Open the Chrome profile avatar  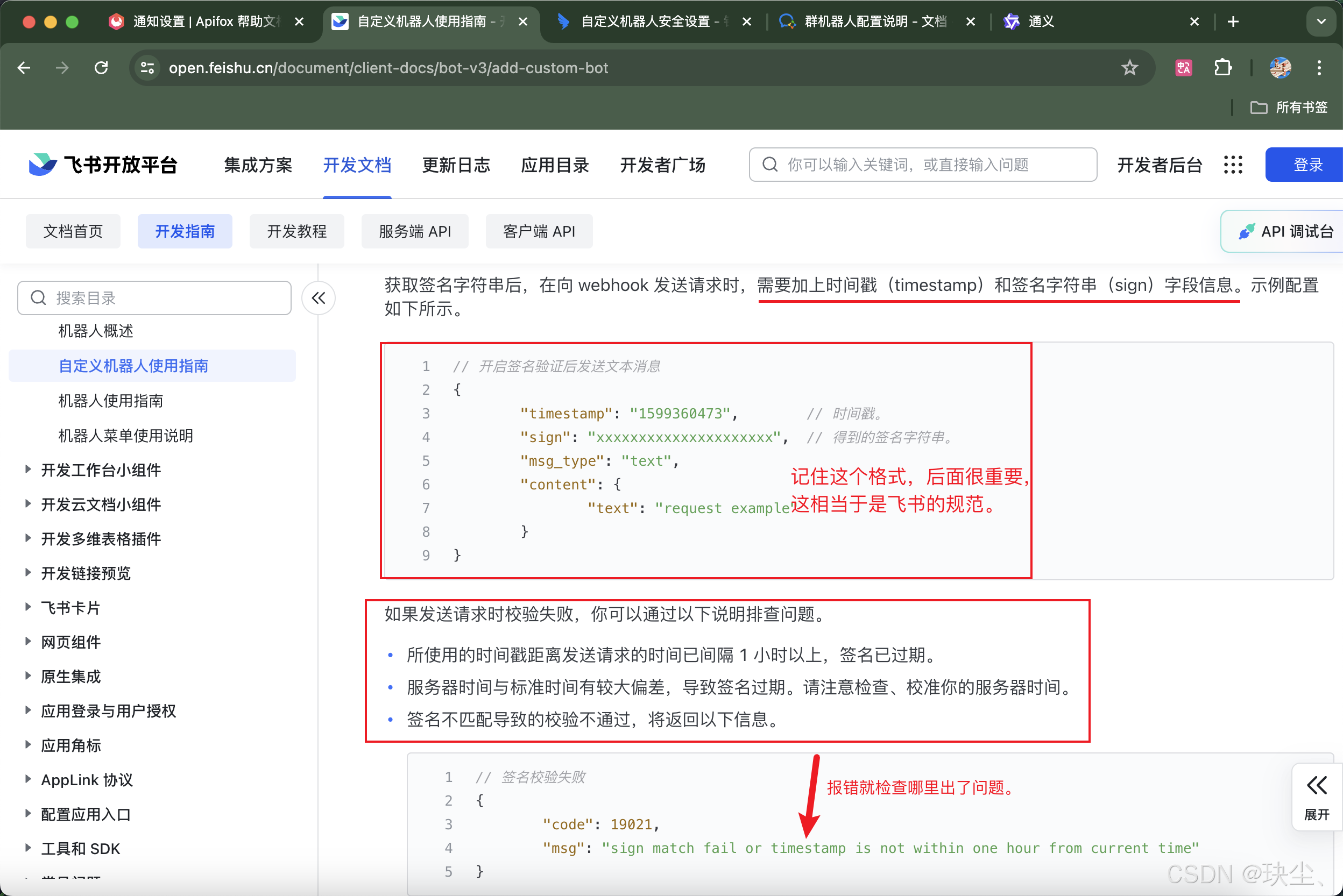[1280, 68]
